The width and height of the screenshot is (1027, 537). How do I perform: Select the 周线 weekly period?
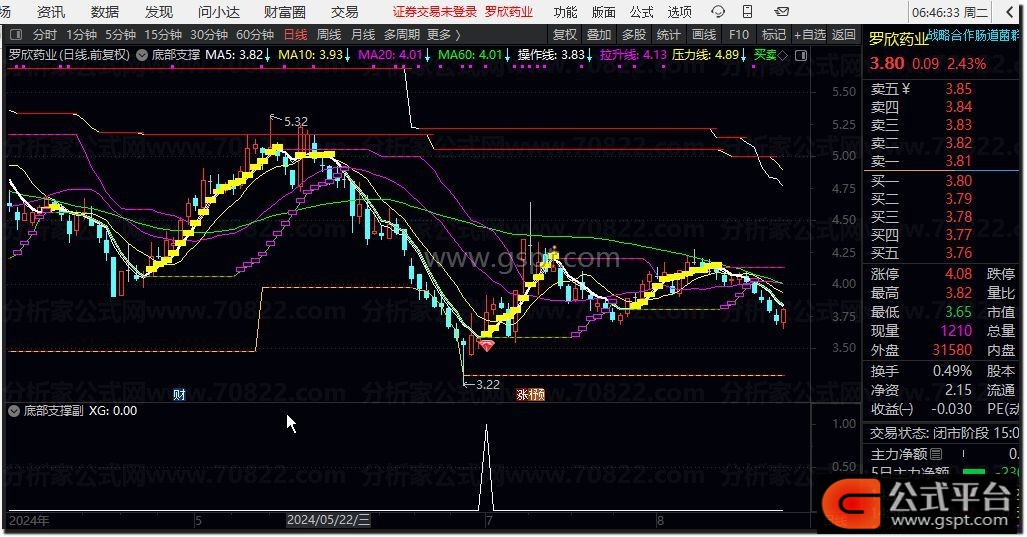pos(329,35)
